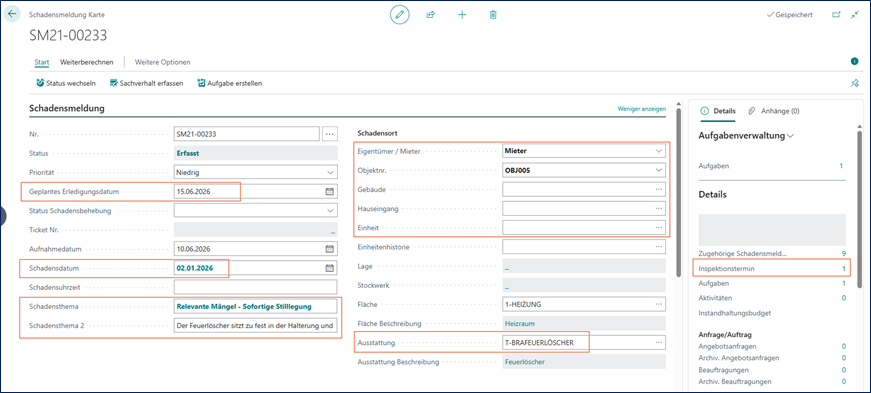Click the Feuerlöscher description value
The height and width of the screenshot is (393, 871).
pyautogui.click(x=525, y=362)
